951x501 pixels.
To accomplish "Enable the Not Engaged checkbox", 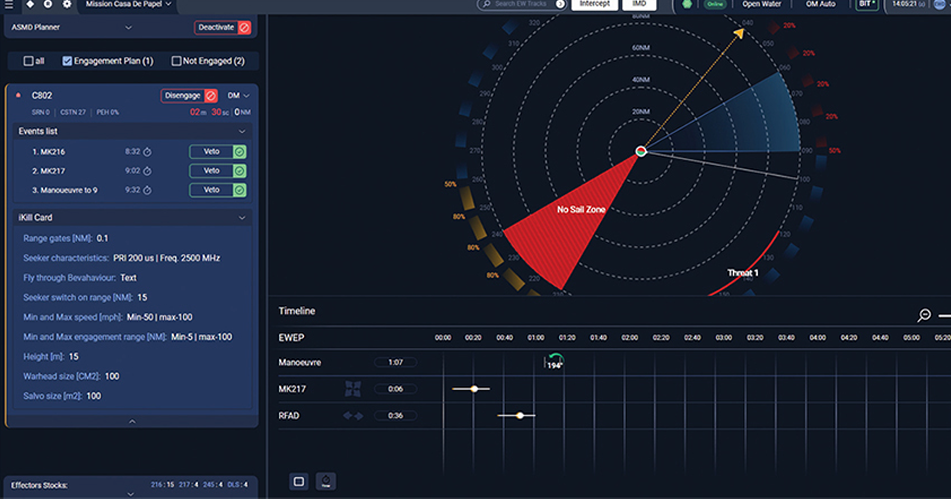I will (176, 61).
